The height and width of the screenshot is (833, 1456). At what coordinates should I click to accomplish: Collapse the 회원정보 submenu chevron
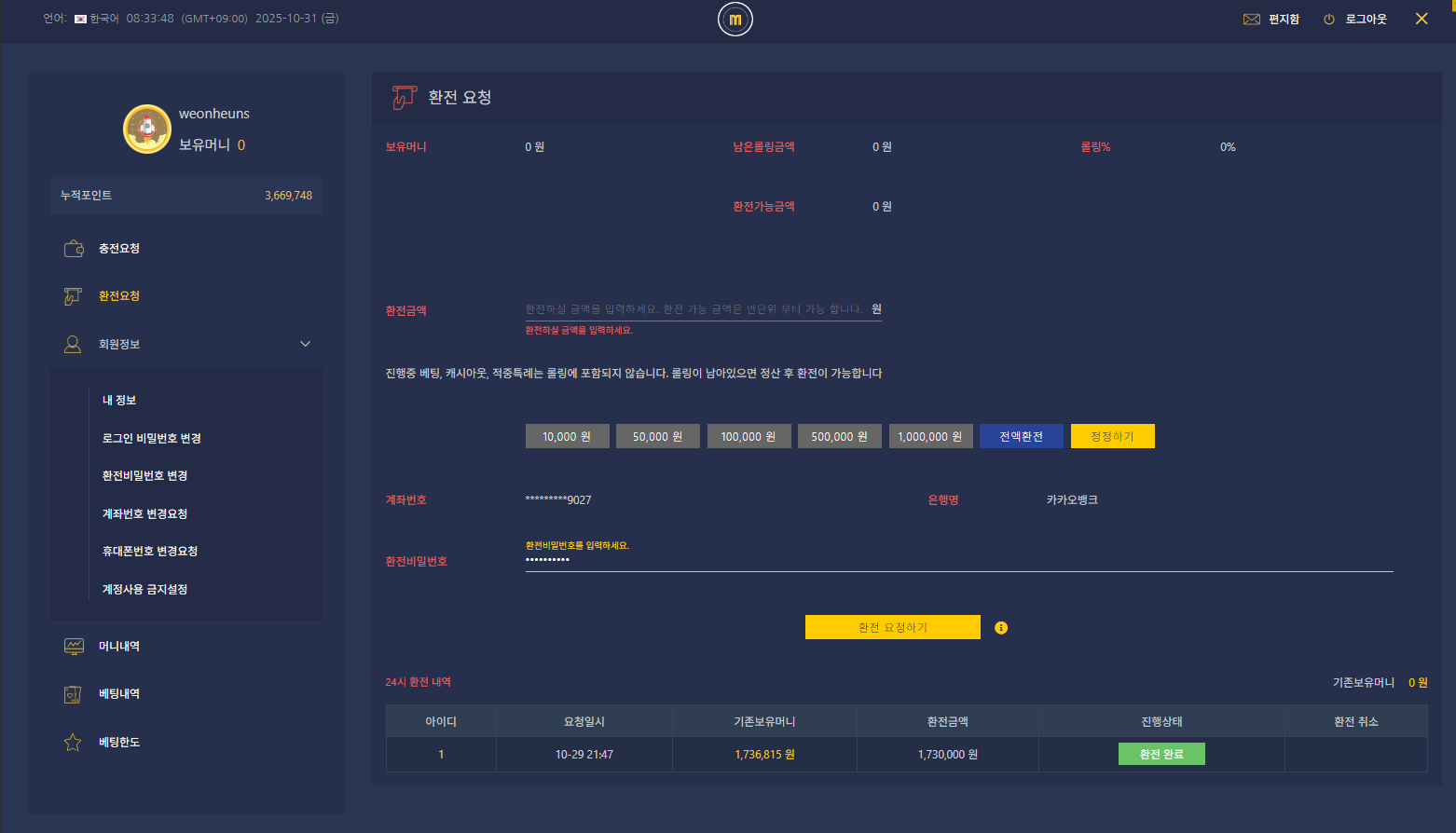305,345
